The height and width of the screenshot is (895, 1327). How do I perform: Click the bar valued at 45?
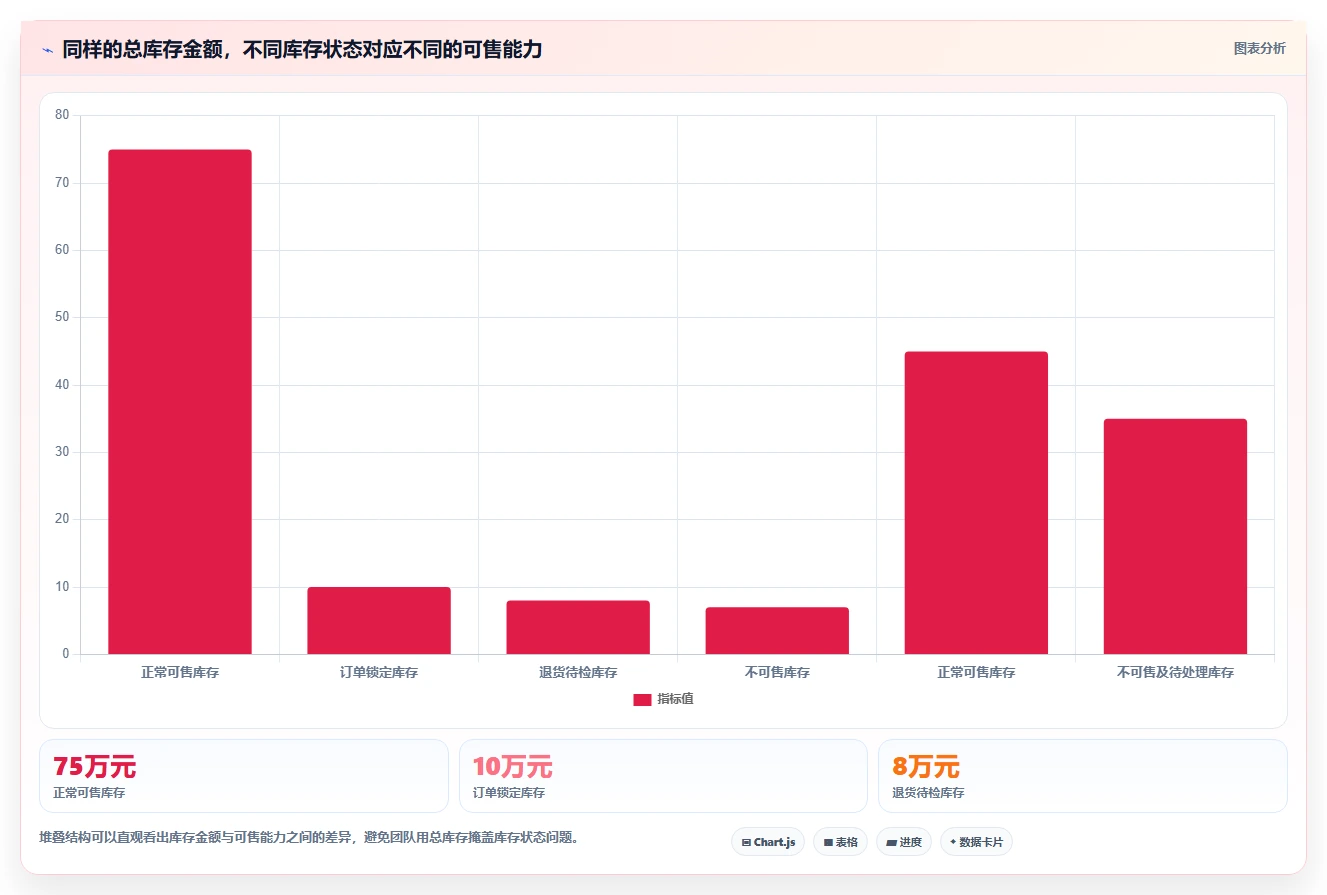[976, 503]
